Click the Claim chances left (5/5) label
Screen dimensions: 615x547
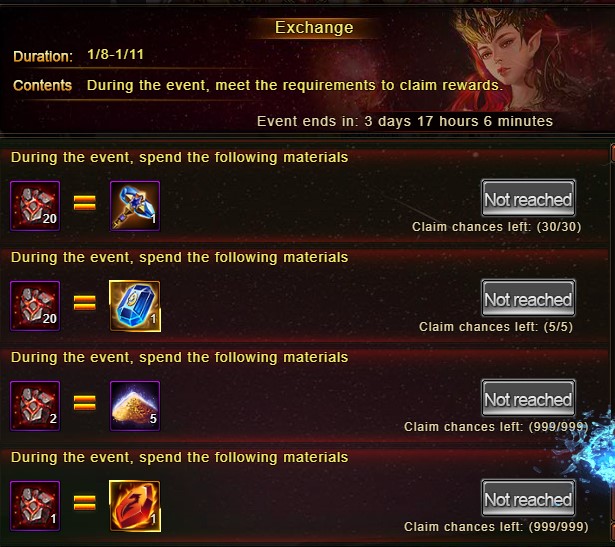tap(496, 327)
